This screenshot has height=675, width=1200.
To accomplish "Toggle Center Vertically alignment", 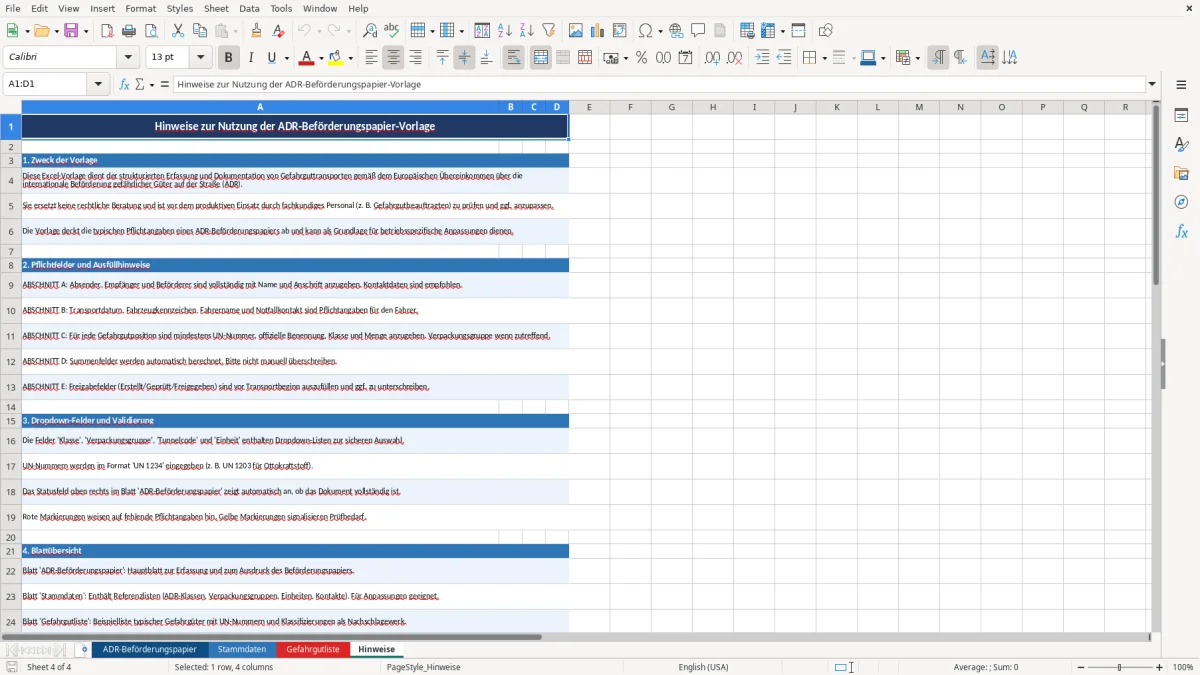I will (x=464, y=58).
